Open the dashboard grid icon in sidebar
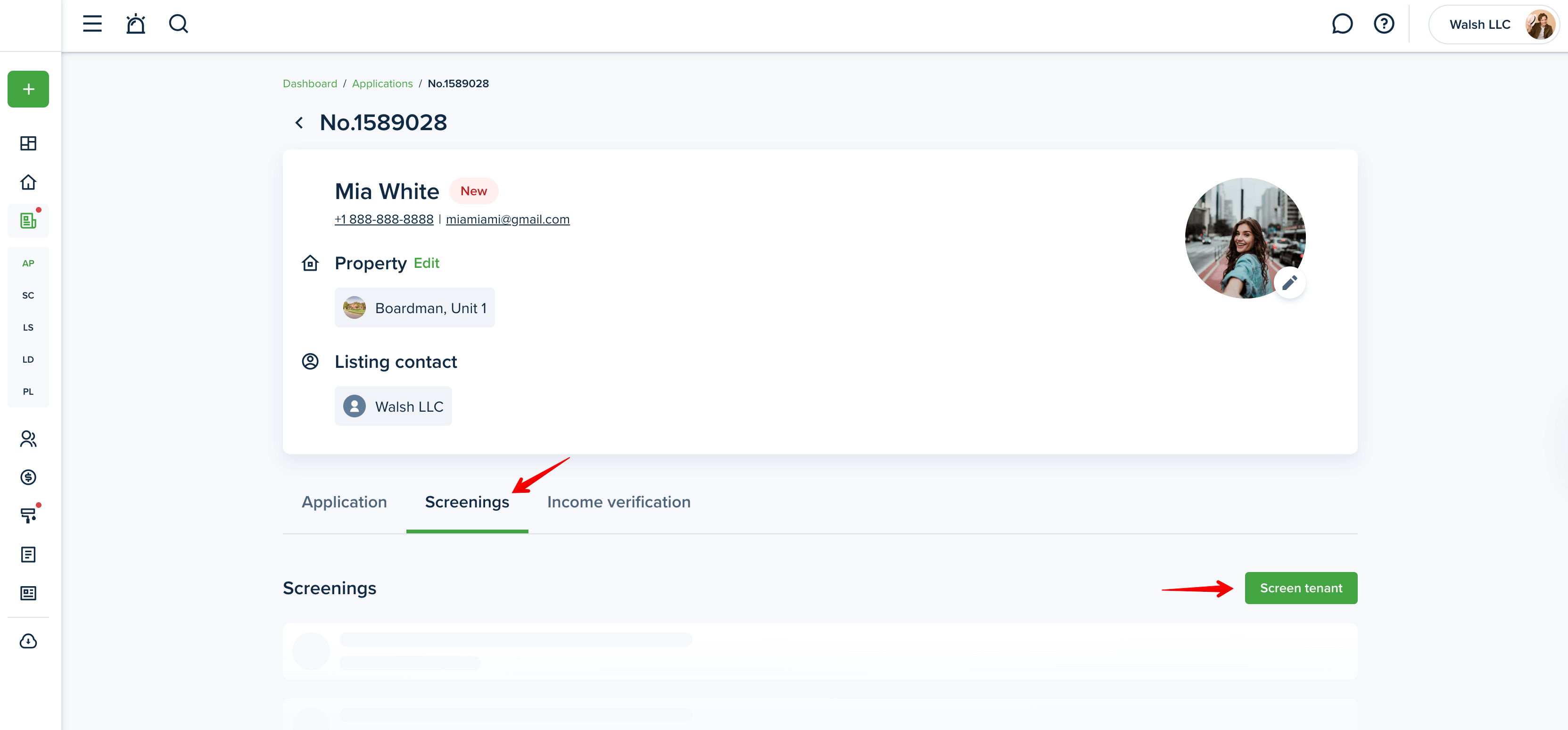This screenshot has height=730, width=1568. pos(28,143)
